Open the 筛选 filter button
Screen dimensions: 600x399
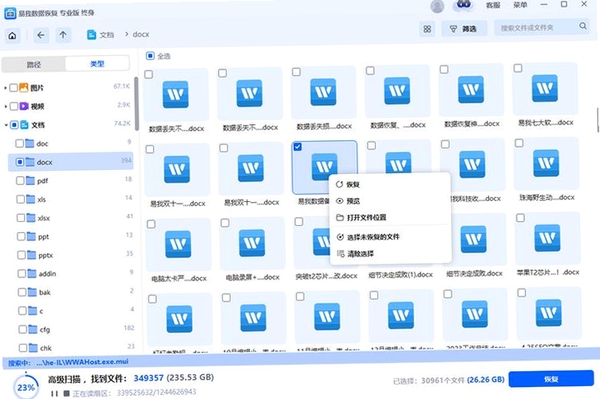[463, 29]
